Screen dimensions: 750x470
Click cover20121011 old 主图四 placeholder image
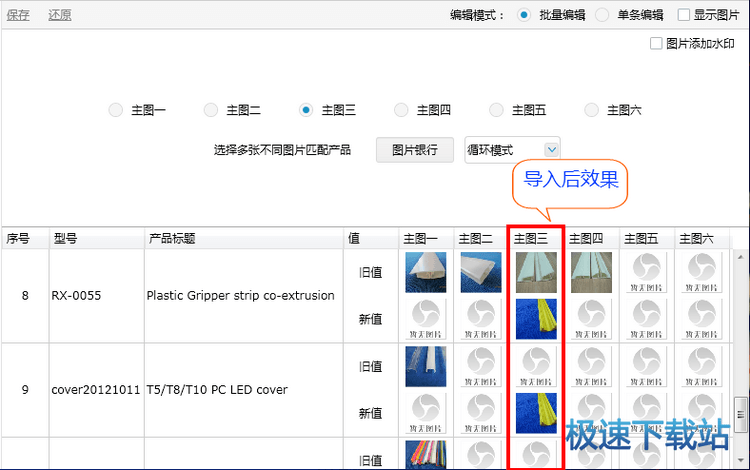pyautogui.click(x=592, y=366)
